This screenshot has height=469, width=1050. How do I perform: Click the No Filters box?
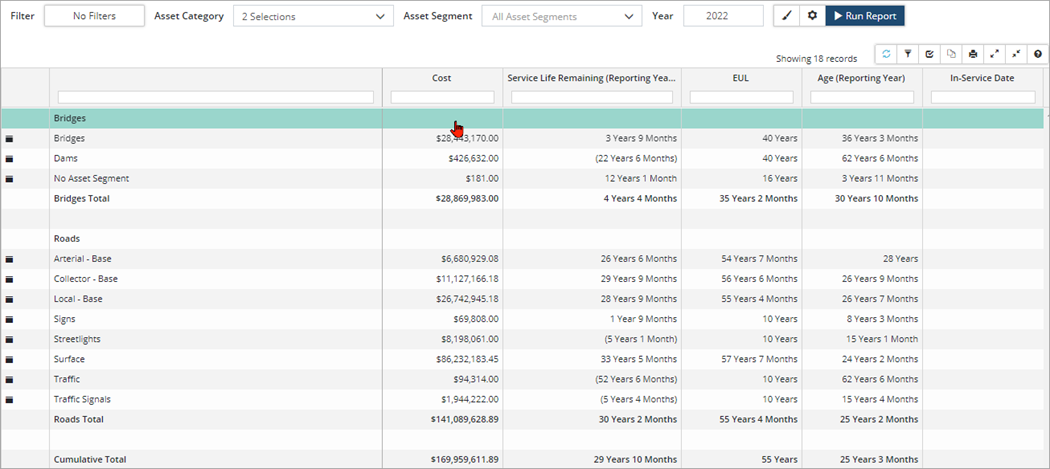coord(94,16)
